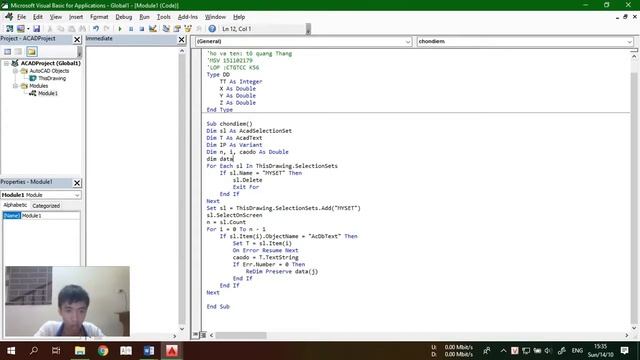The width and height of the screenshot is (640, 360).
Task: Click code window scroll down arrow
Action: tap(634, 328)
